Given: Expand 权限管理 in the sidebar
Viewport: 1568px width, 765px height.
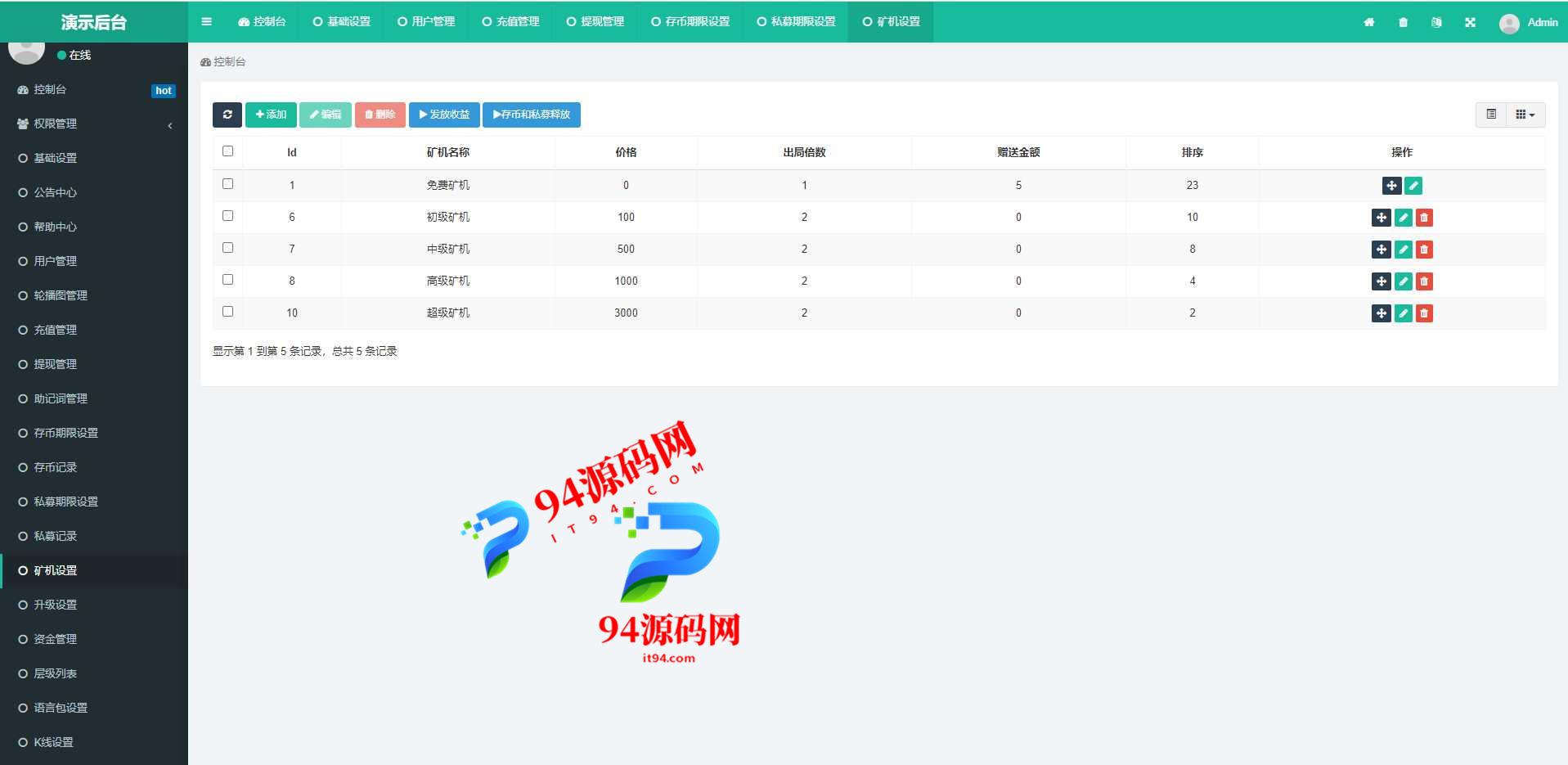Looking at the screenshot, I should 94,124.
